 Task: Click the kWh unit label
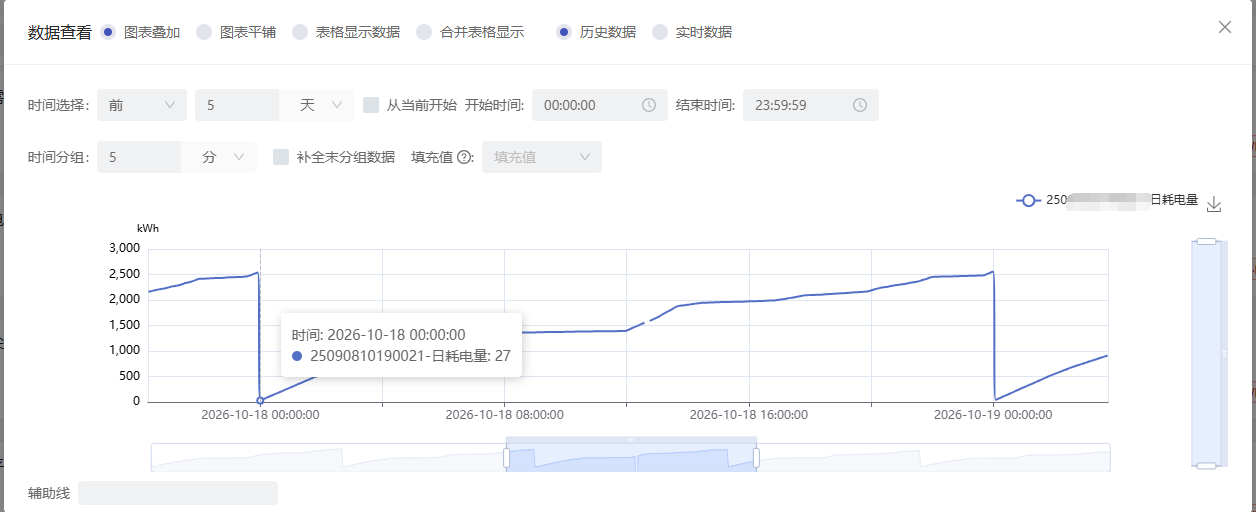[148, 228]
